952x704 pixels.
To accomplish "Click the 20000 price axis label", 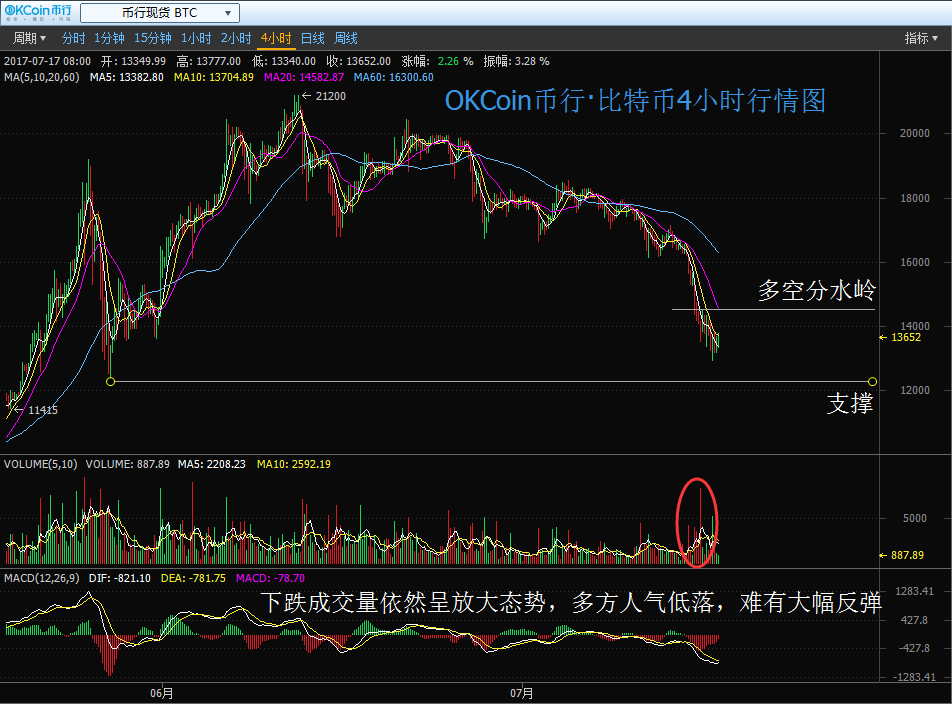I will pos(914,134).
